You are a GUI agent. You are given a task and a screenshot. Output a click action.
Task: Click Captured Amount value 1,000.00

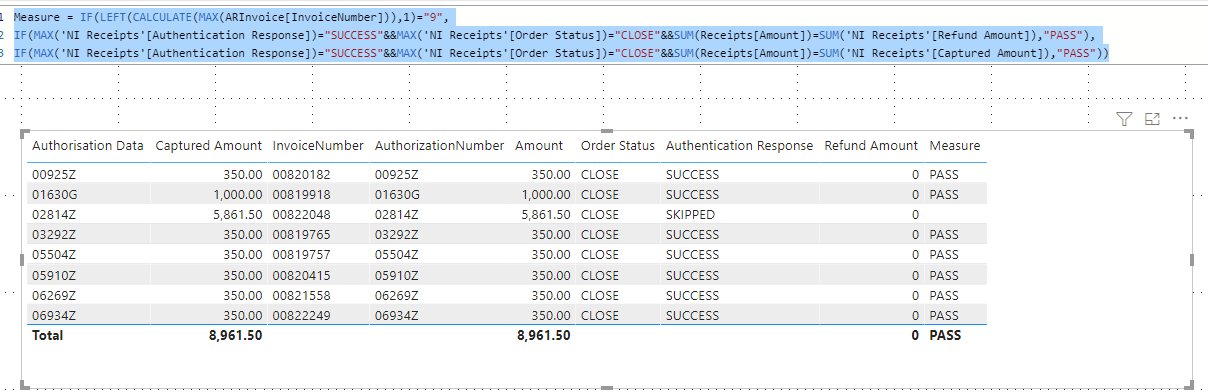[238, 195]
